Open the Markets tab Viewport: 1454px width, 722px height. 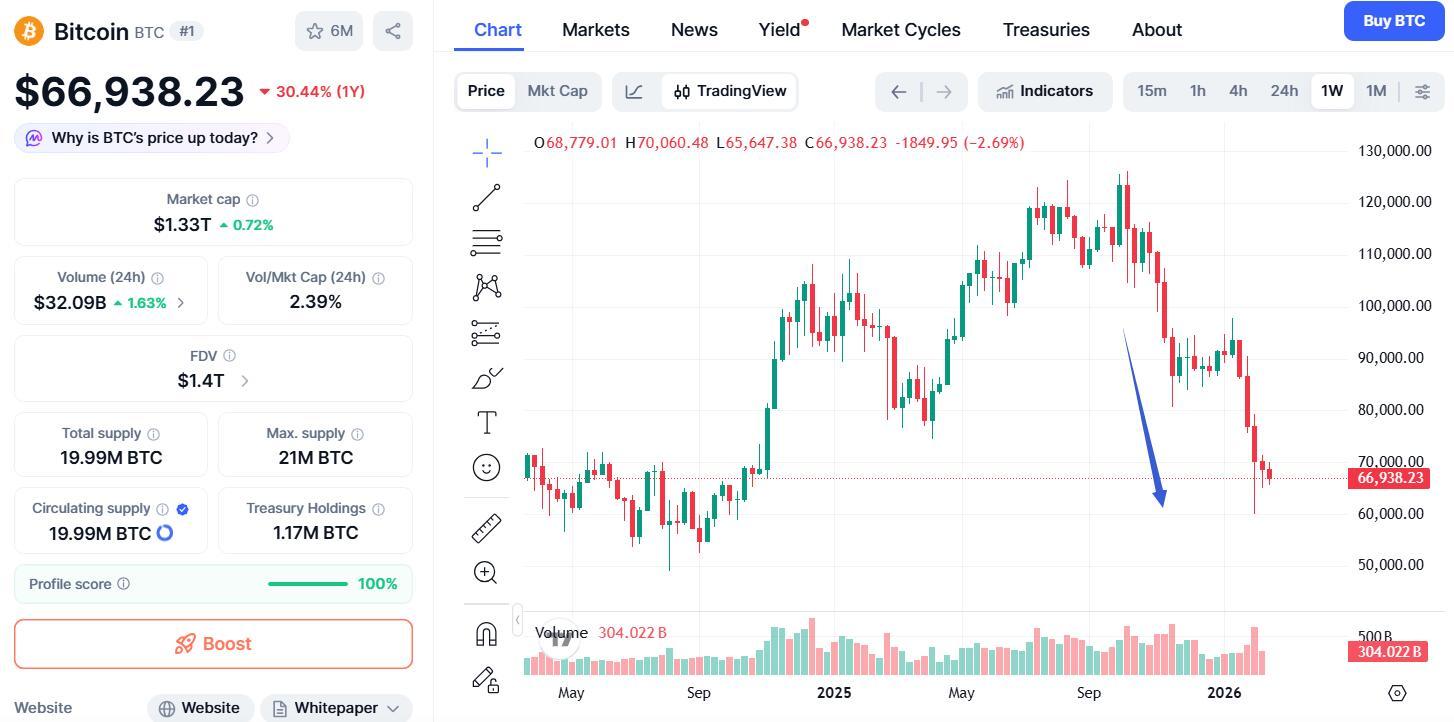[596, 30]
